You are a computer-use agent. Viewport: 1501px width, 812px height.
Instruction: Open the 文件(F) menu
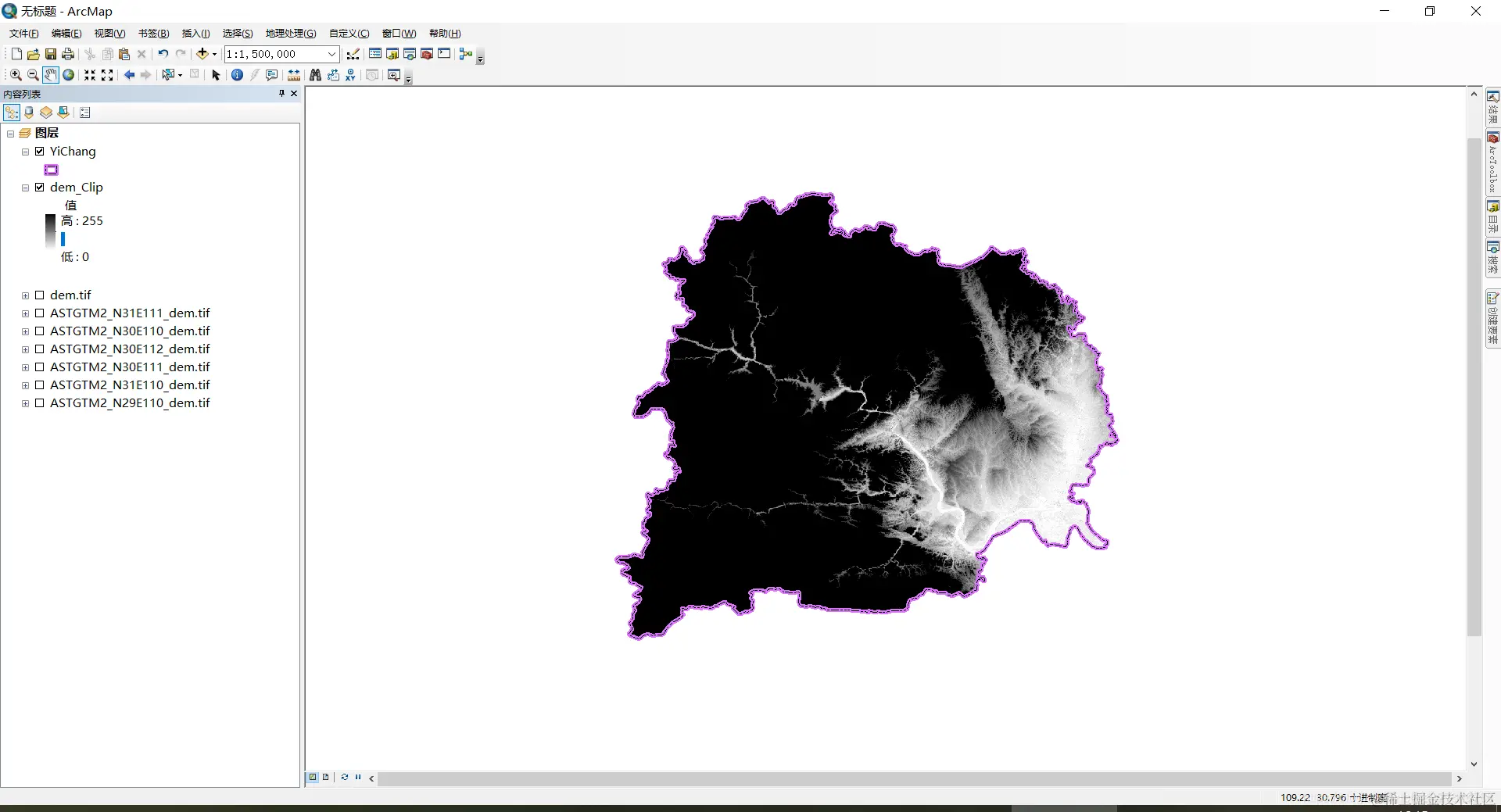tap(23, 34)
